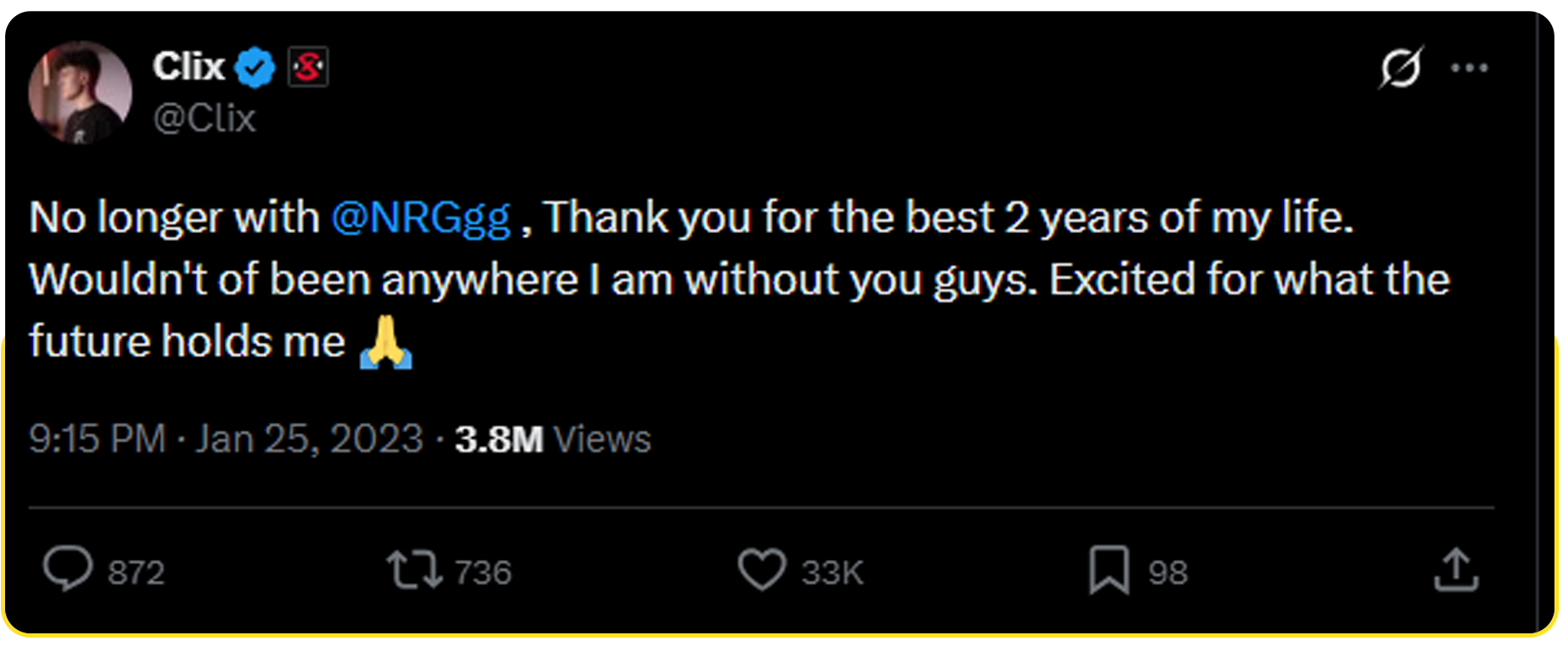This screenshot has width=1568, height=657.
Task: Open Clix's profile picture
Action: (x=80, y=92)
